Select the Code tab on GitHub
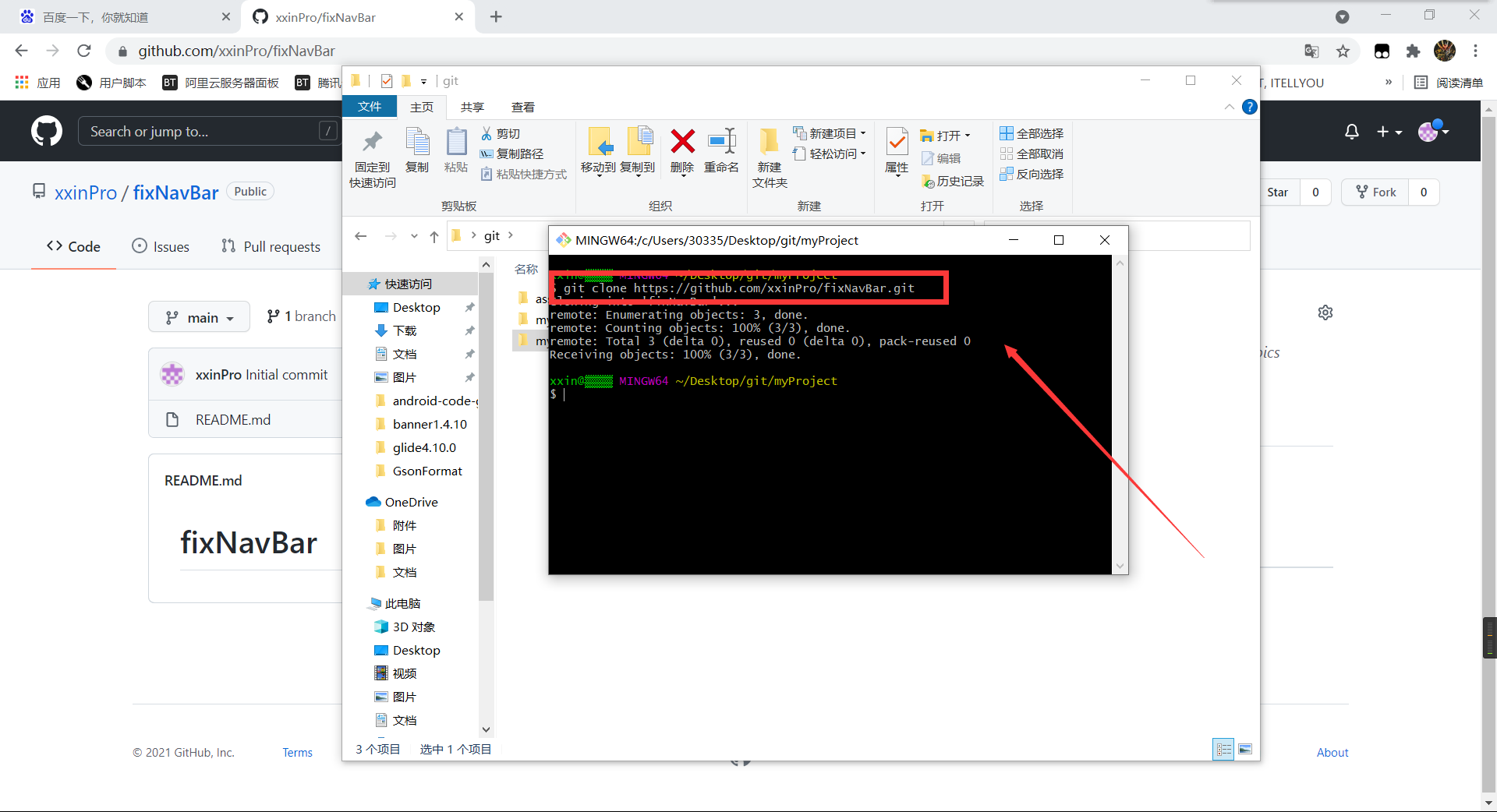 (73, 246)
